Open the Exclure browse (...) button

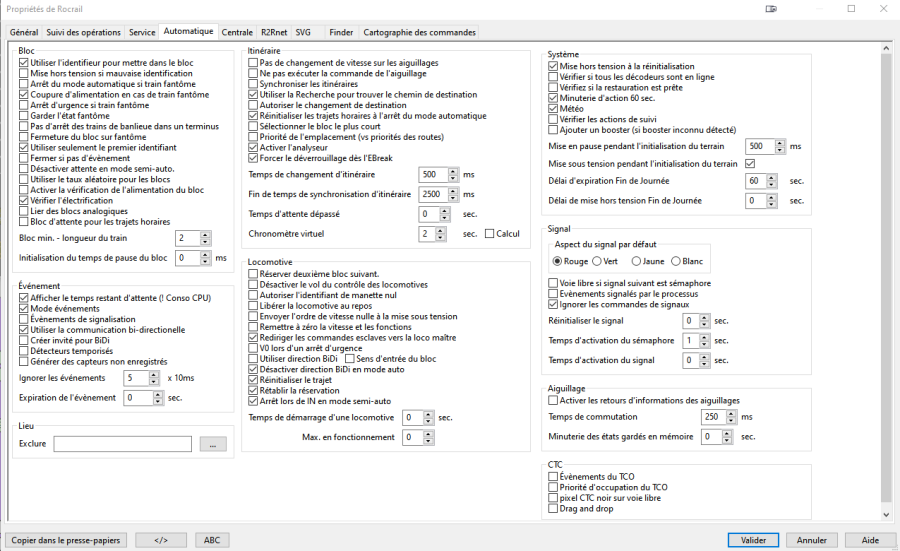coord(213,444)
